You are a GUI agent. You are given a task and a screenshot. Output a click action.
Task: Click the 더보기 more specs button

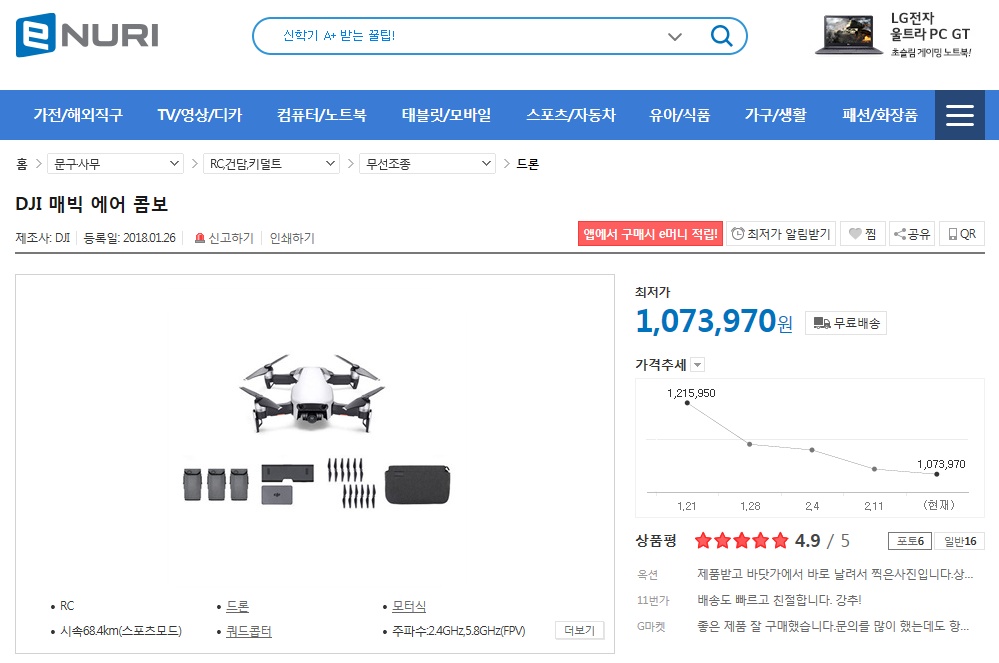click(x=579, y=630)
